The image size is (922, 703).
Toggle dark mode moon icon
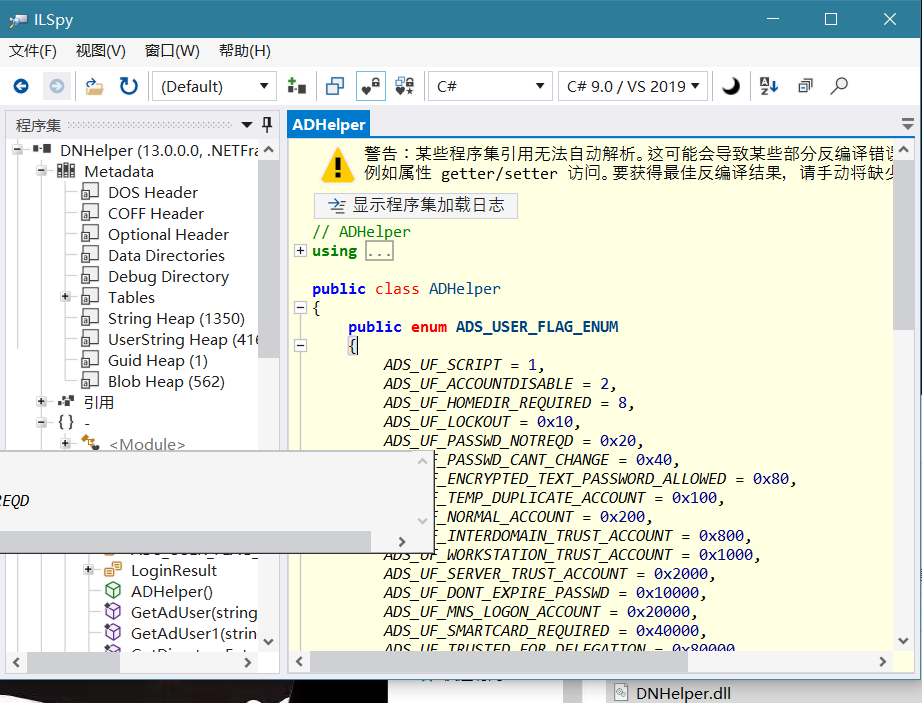coord(731,87)
